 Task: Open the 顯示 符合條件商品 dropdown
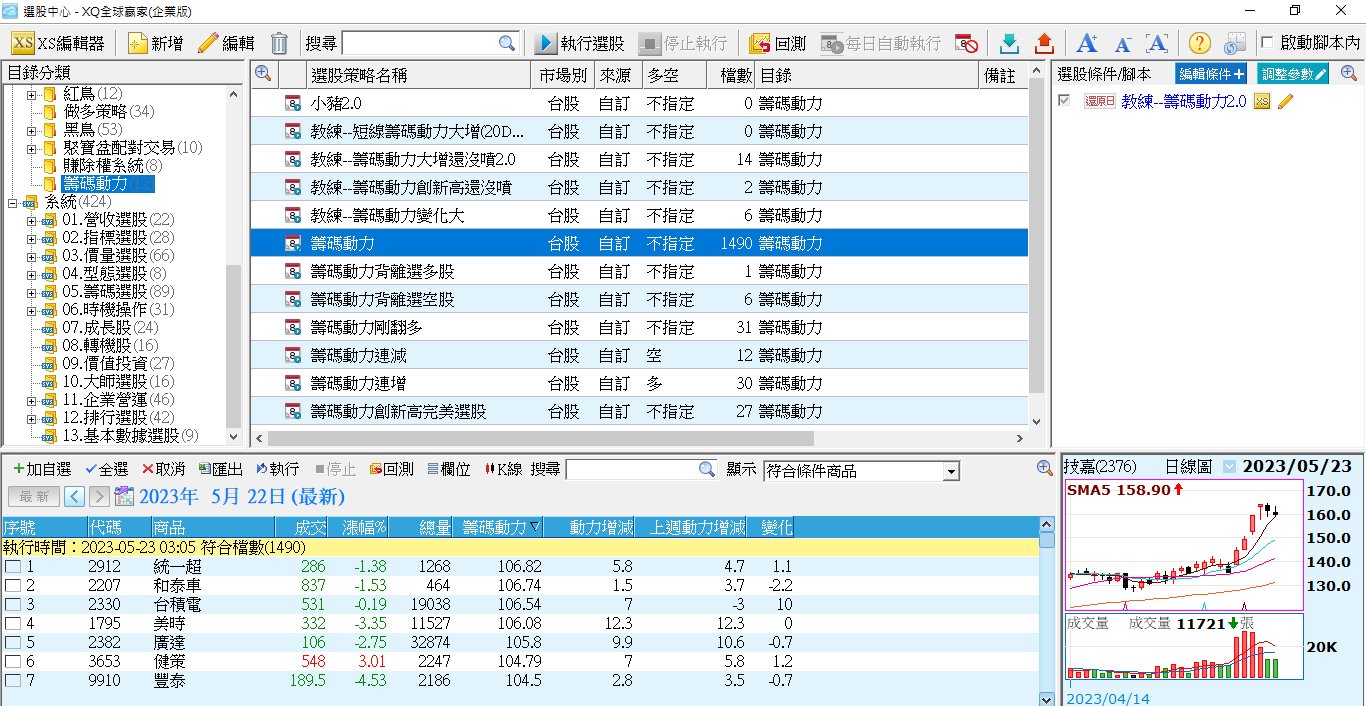pyautogui.click(x=951, y=471)
